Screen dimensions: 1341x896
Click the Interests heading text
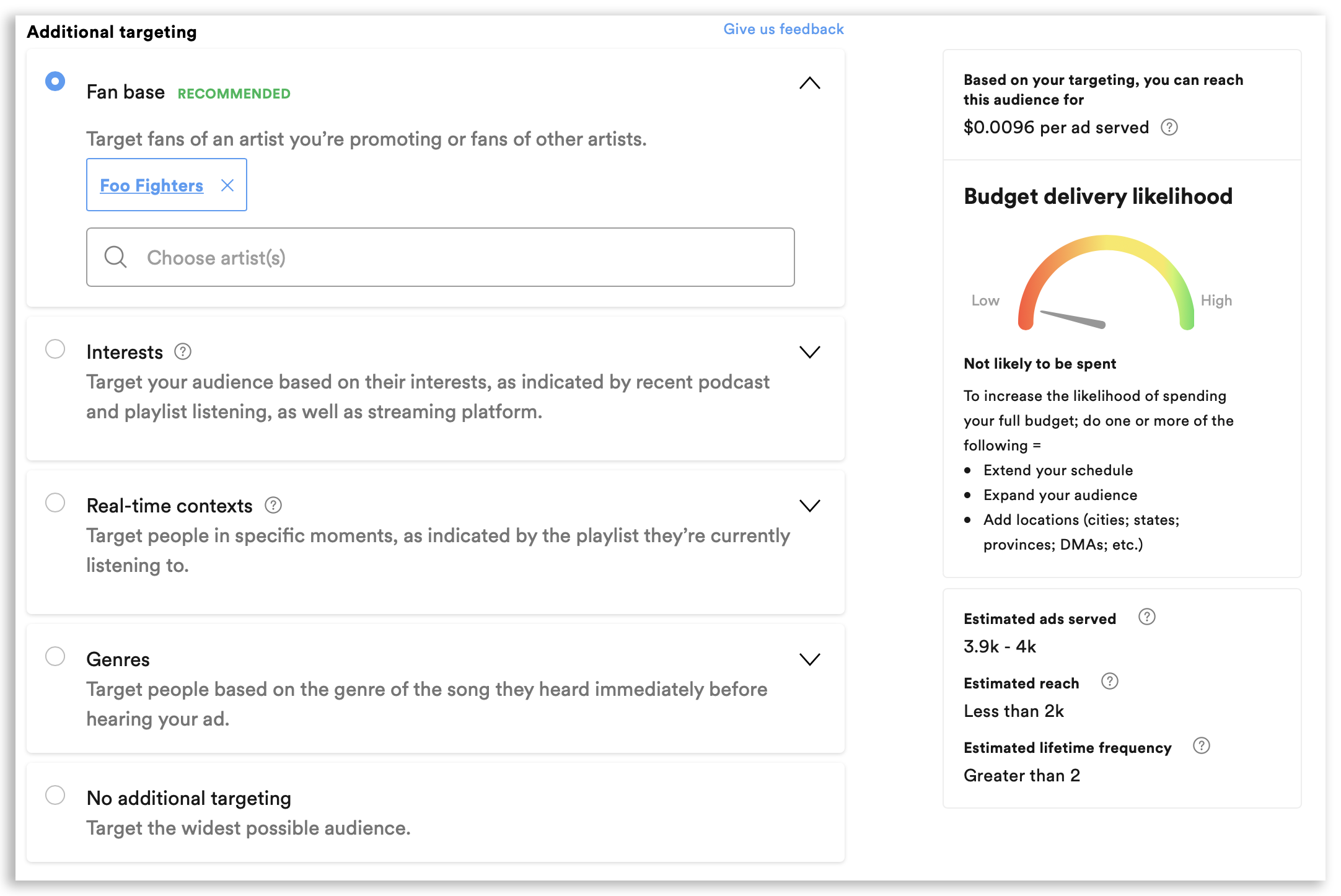[125, 352]
